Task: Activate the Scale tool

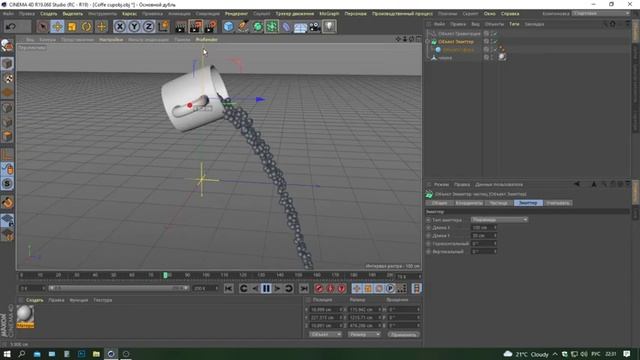Action: 72,27
